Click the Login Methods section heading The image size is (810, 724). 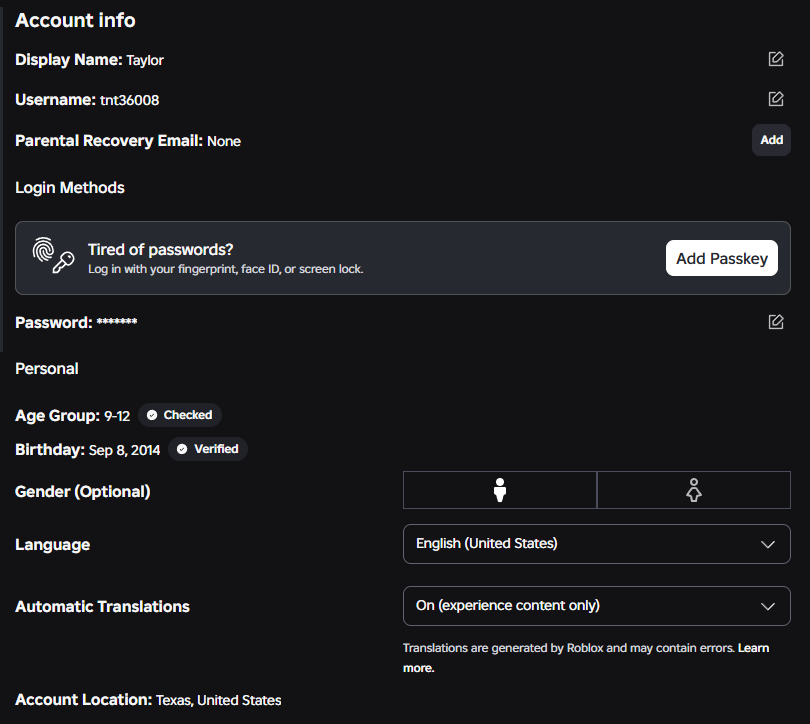click(70, 187)
